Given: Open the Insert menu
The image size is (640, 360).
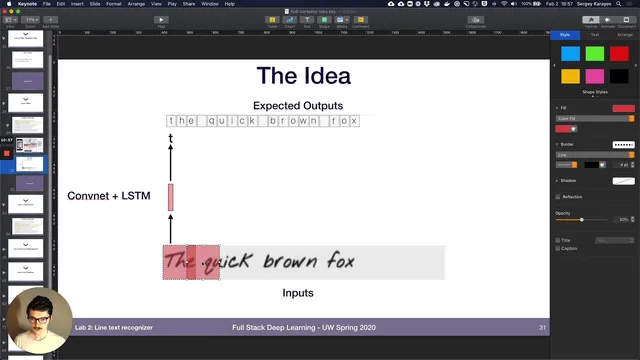Looking at the screenshot, I should 77,4.
